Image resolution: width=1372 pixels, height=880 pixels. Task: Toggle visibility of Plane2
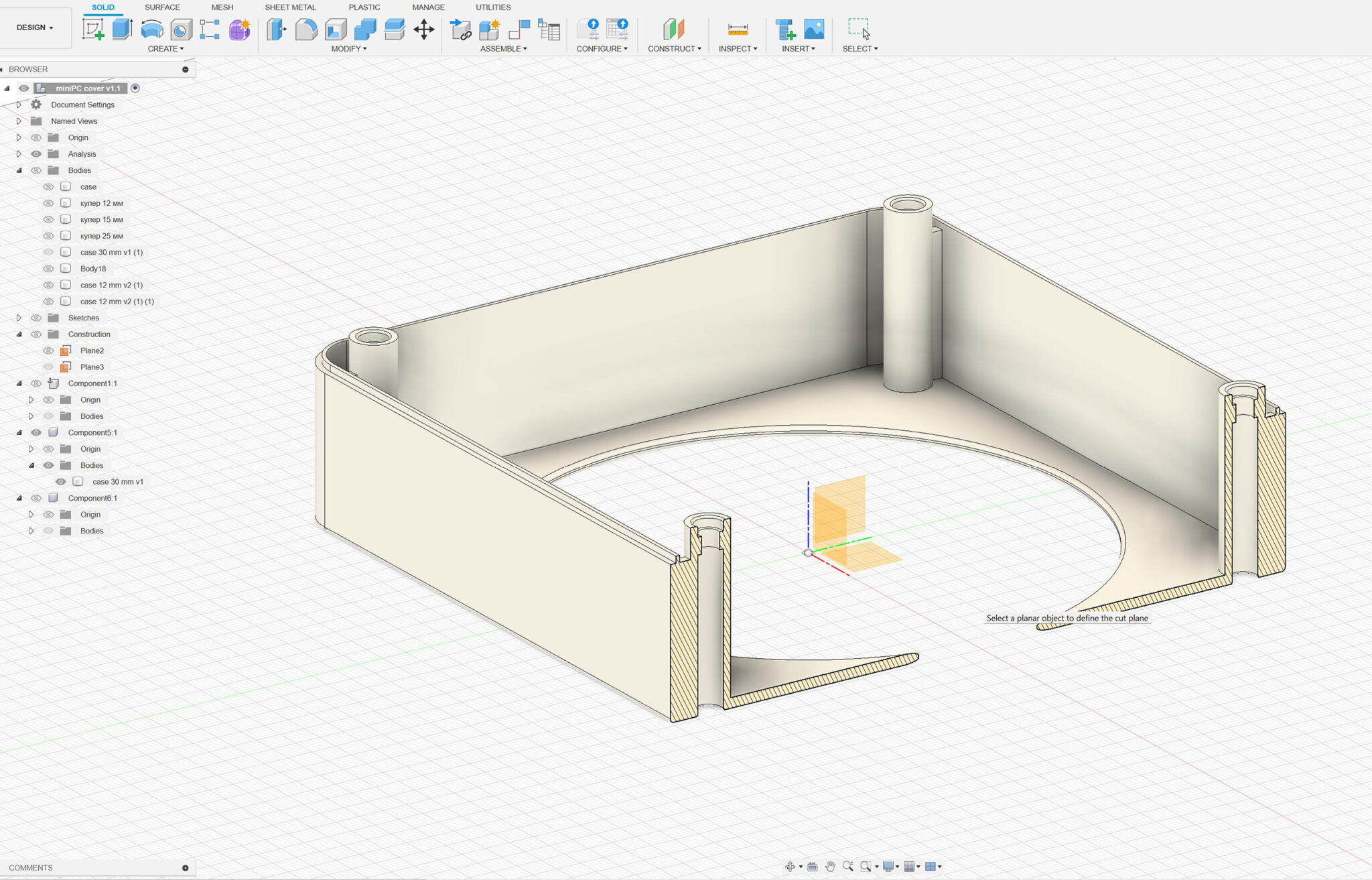coord(48,351)
